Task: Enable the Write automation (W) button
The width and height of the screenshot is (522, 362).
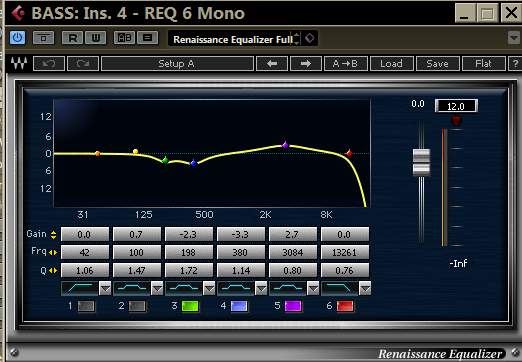Action: coord(96,38)
